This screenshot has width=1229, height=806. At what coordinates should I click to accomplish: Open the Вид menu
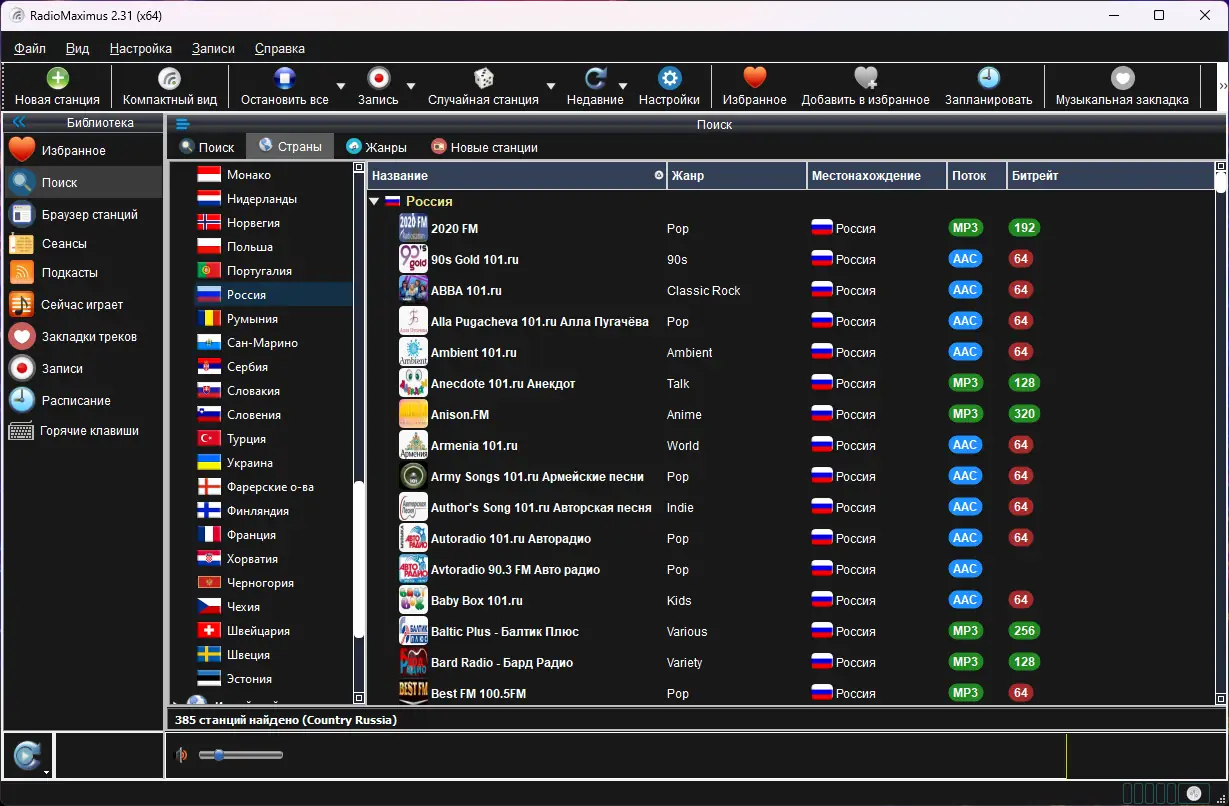[x=77, y=48]
